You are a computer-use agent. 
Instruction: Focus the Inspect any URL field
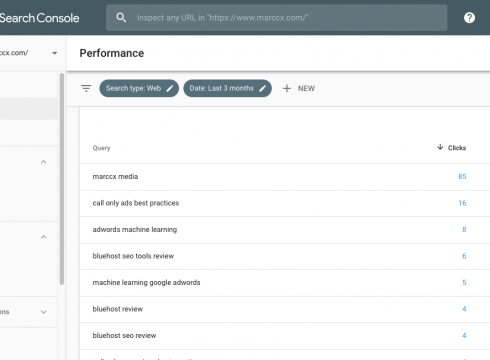(277, 18)
